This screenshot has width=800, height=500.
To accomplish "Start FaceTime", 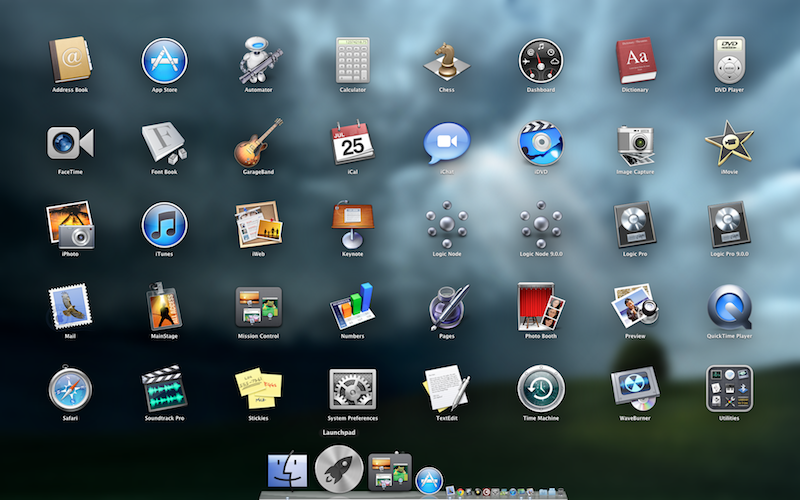I will tap(70, 143).
